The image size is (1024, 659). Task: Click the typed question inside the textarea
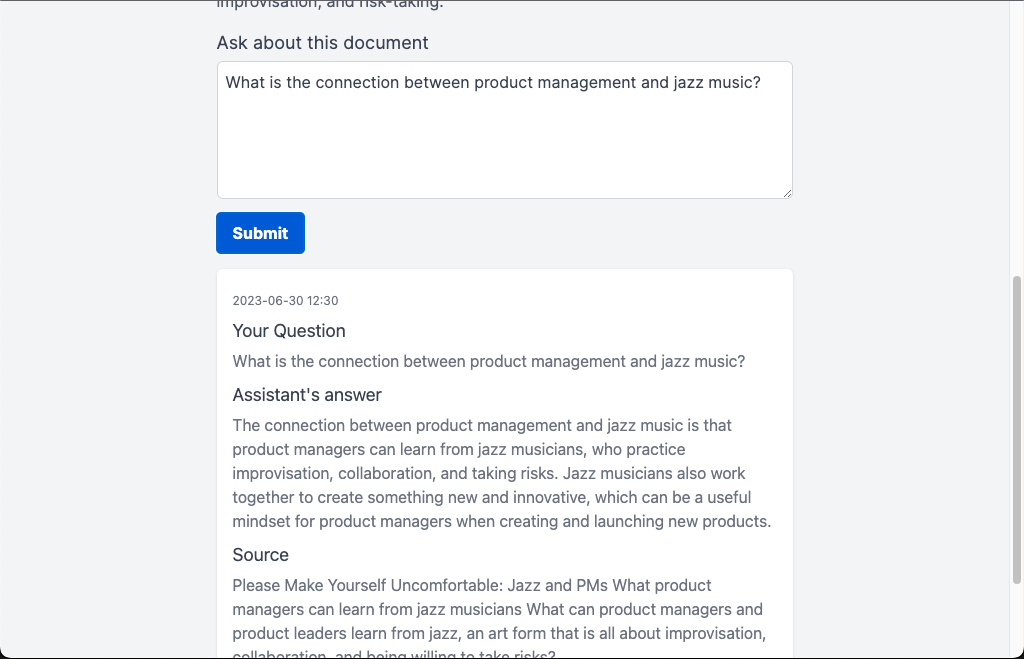pyautogui.click(x=493, y=83)
